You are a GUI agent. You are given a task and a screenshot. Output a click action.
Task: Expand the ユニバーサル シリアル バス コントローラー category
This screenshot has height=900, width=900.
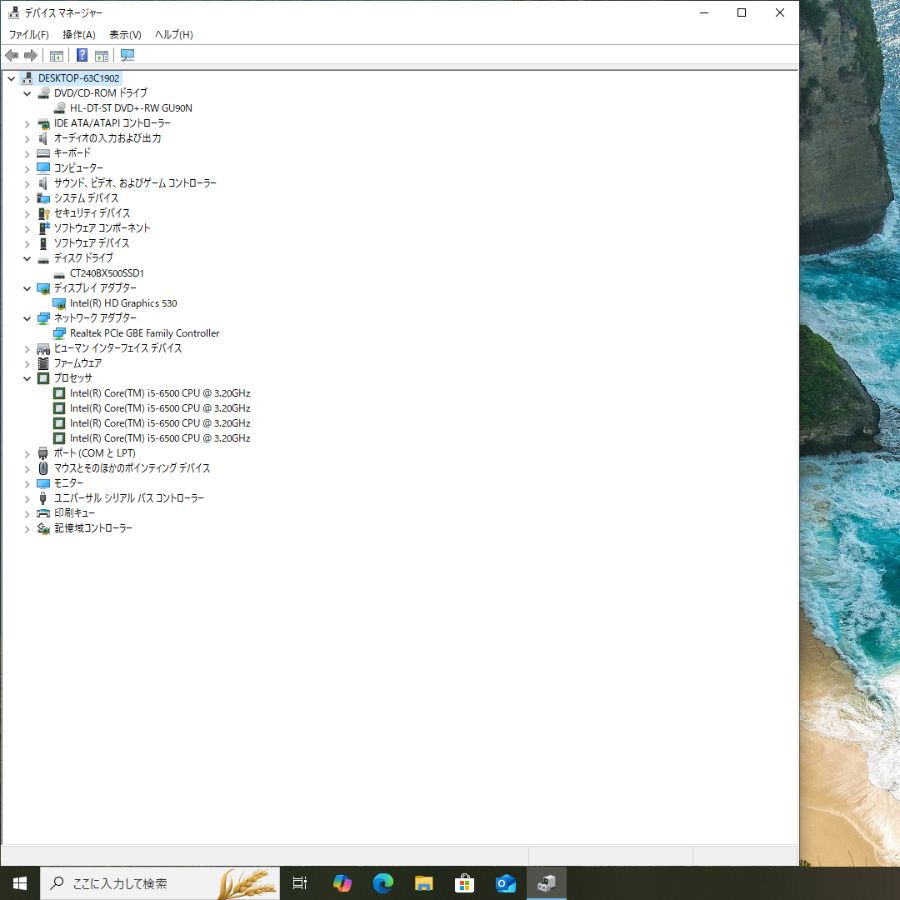27,498
